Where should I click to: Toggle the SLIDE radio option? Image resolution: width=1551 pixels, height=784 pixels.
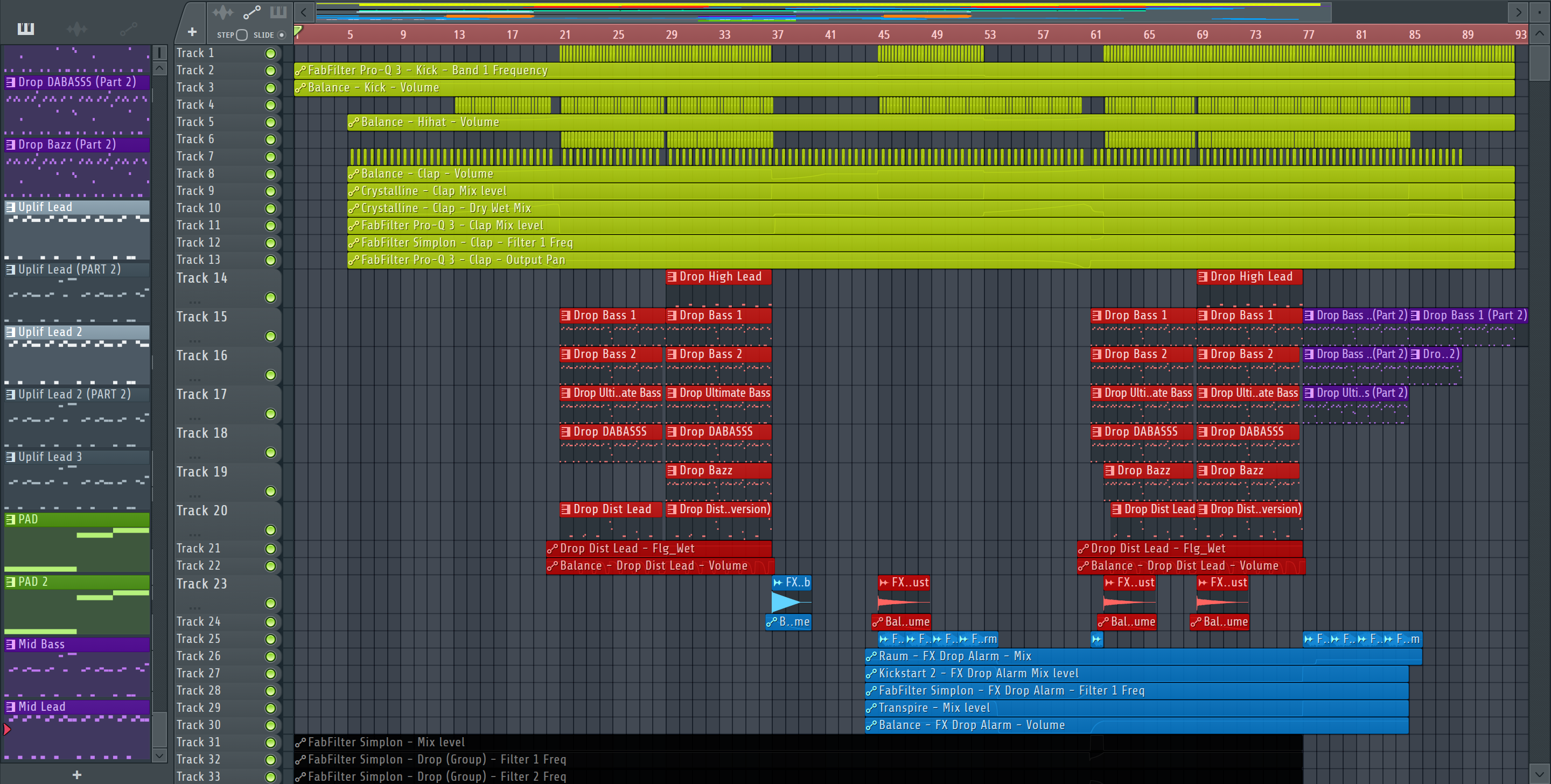(281, 35)
